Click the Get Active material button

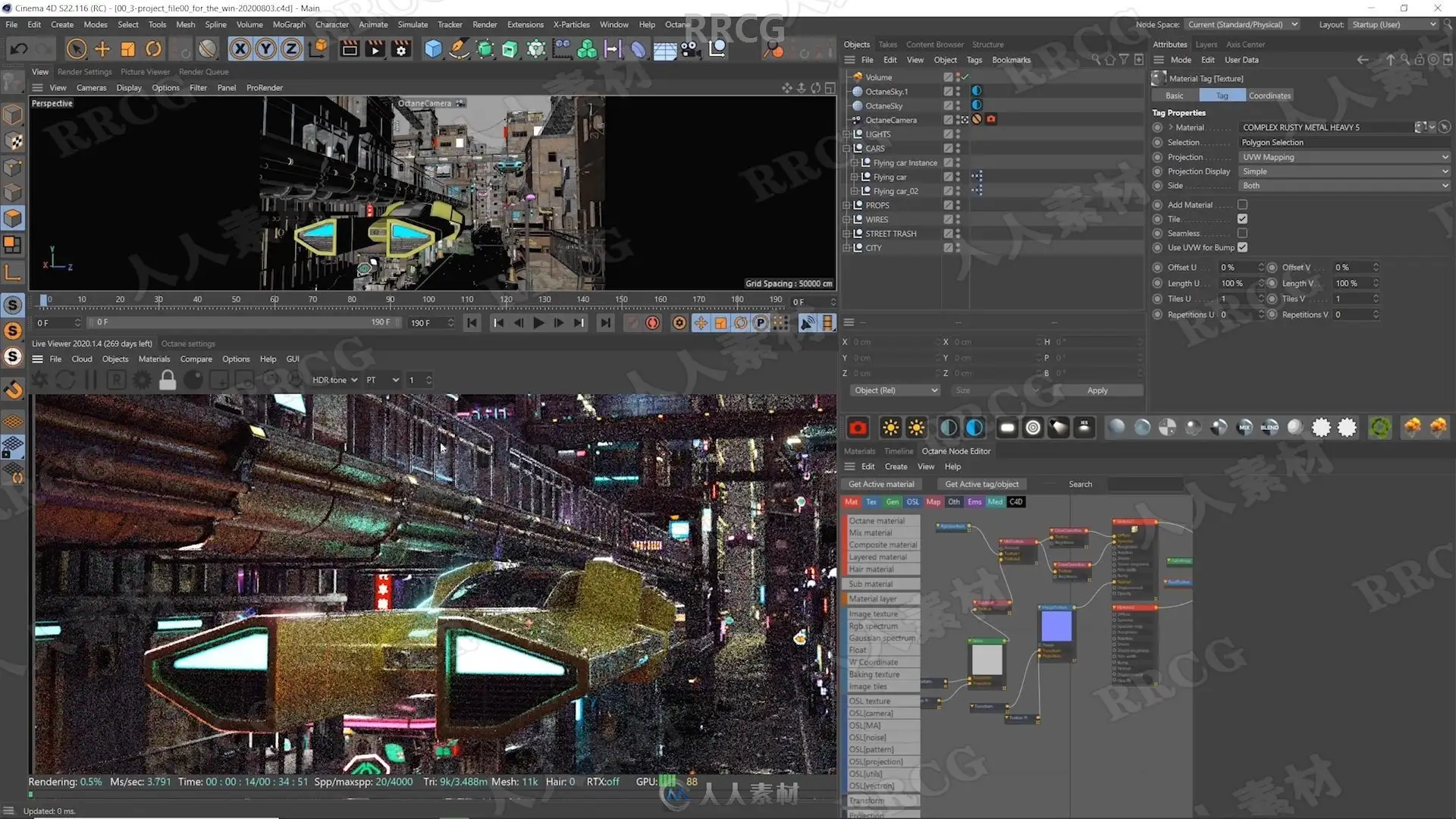881,484
